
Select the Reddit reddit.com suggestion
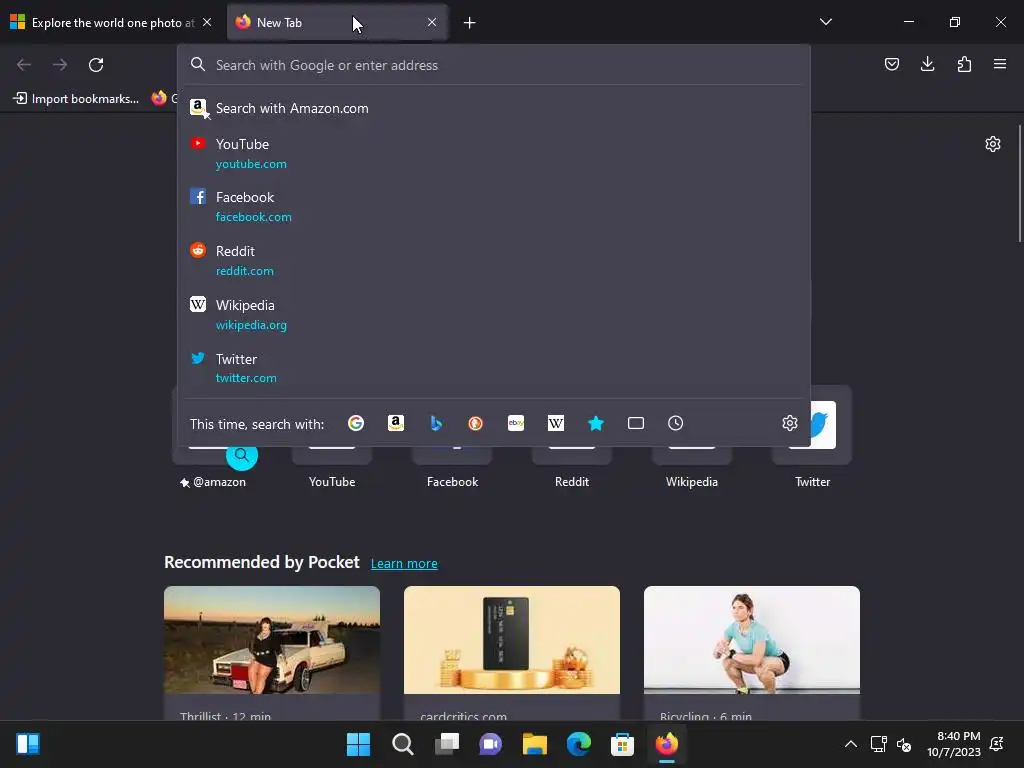pyautogui.click(x=494, y=261)
